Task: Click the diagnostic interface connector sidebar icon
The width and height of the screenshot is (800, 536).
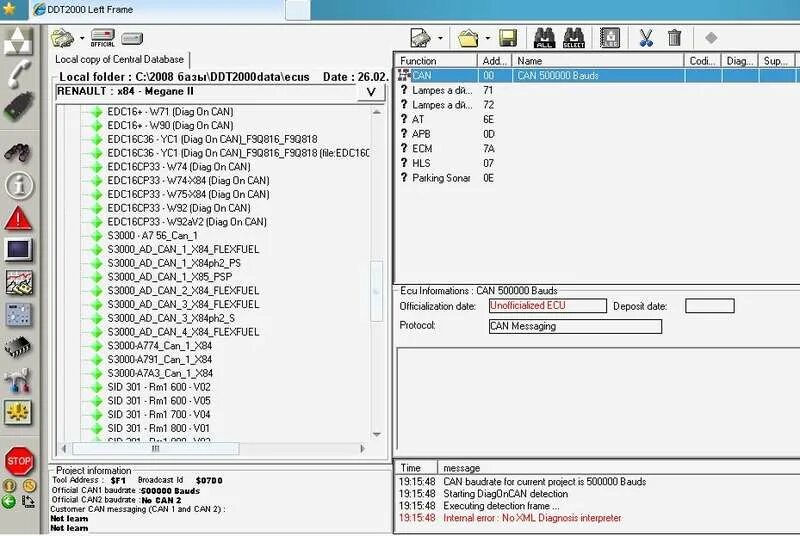Action: [x=18, y=106]
